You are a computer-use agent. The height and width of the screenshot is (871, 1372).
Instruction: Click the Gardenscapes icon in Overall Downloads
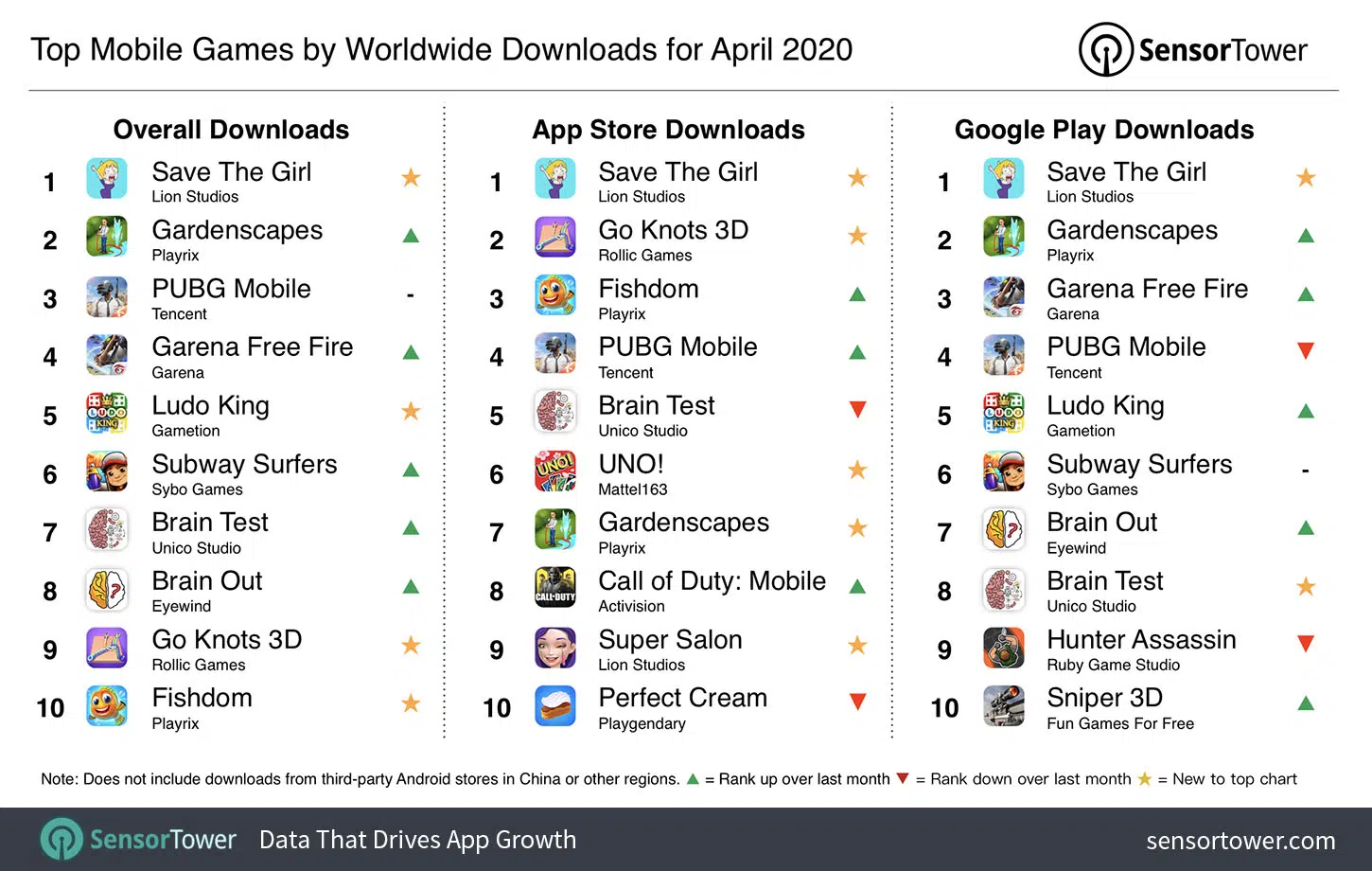(x=107, y=237)
